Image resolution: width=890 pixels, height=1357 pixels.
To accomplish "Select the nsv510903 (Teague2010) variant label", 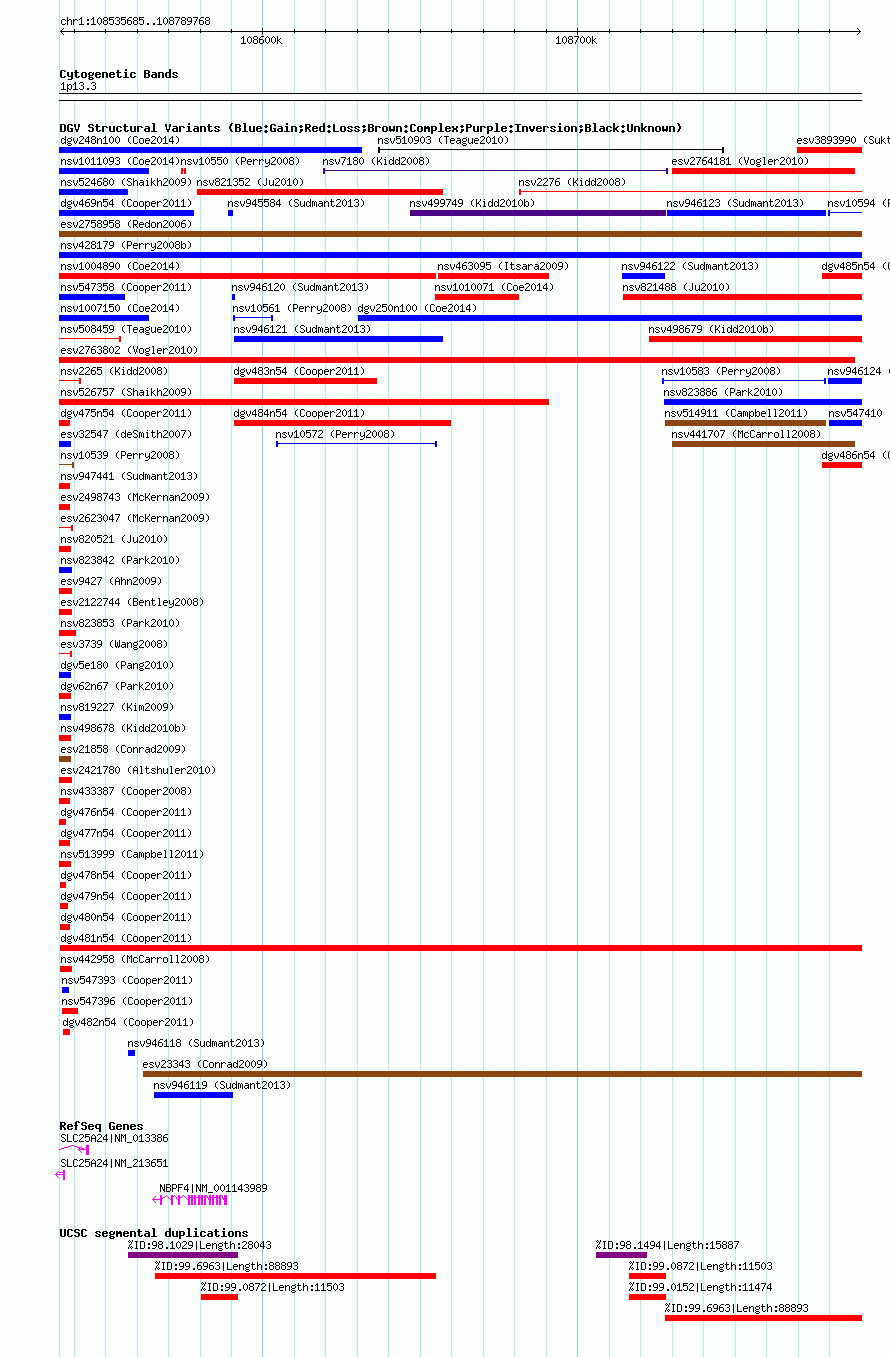I will tap(443, 141).
